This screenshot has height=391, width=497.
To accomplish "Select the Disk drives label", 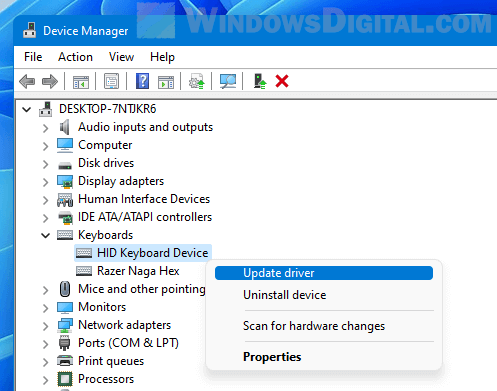I will click(106, 163).
